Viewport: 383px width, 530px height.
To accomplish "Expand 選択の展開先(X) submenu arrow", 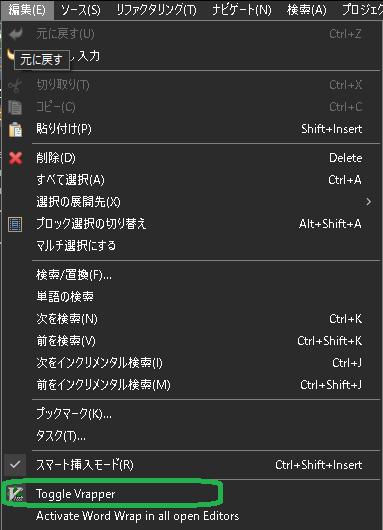I will tap(368, 202).
